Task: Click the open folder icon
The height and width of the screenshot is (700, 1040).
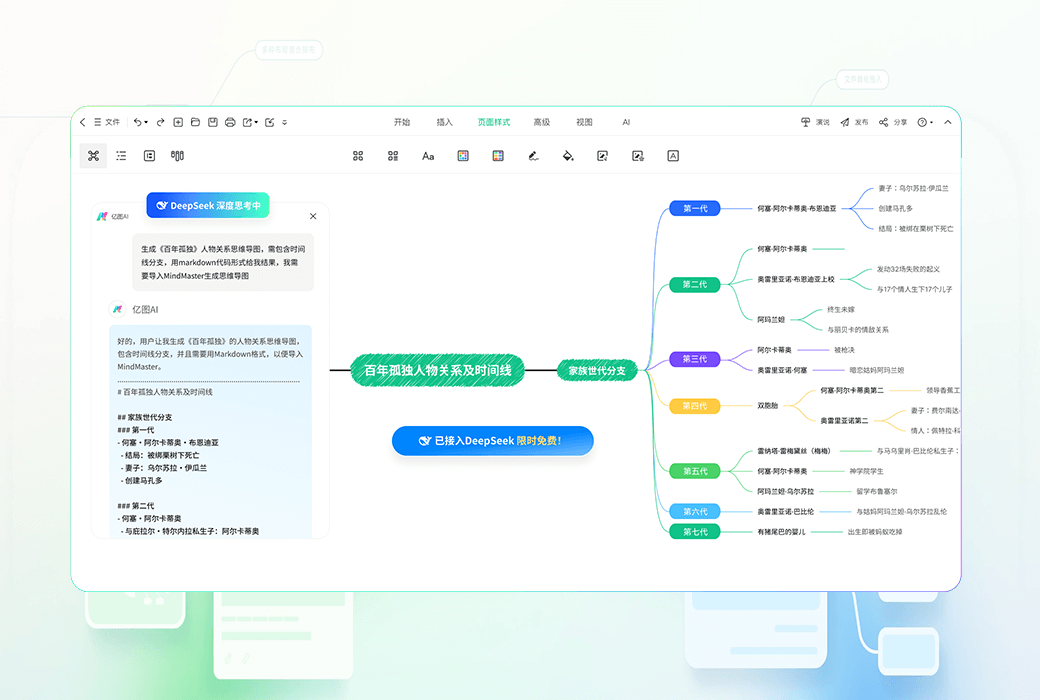Action: 195,122
